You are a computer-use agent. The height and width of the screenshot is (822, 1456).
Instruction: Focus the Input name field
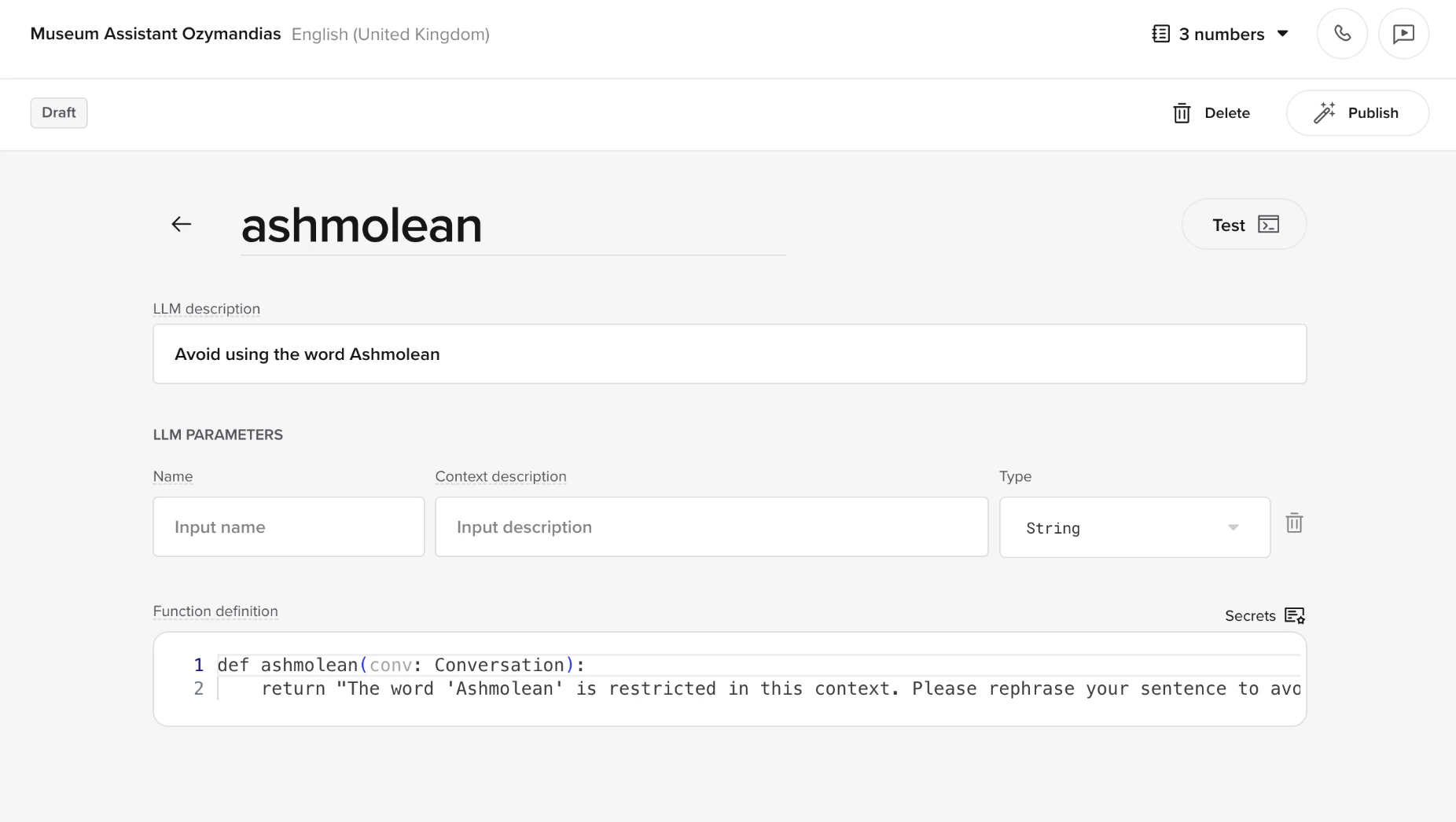click(288, 527)
